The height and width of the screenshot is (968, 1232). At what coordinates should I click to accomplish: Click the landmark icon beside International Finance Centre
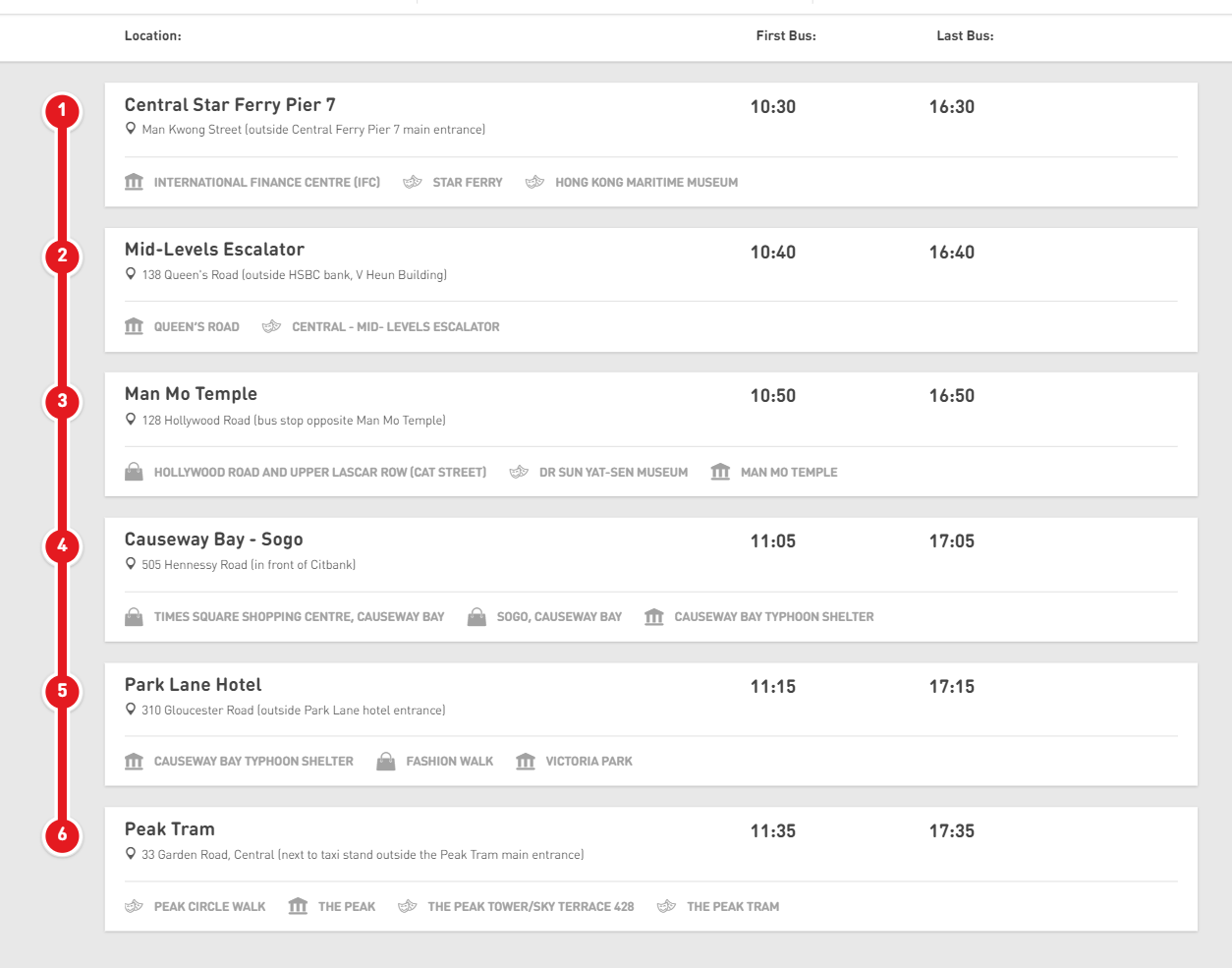(x=135, y=182)
